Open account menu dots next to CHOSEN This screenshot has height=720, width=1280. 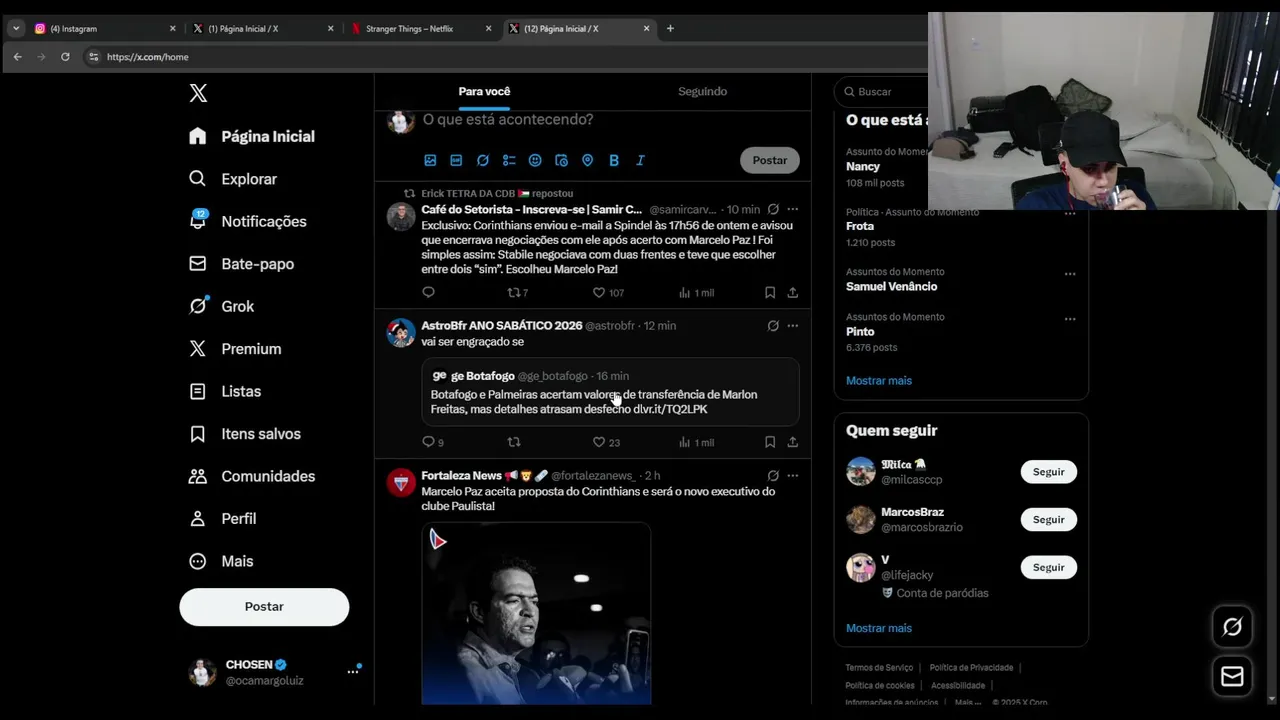point(352,672)
